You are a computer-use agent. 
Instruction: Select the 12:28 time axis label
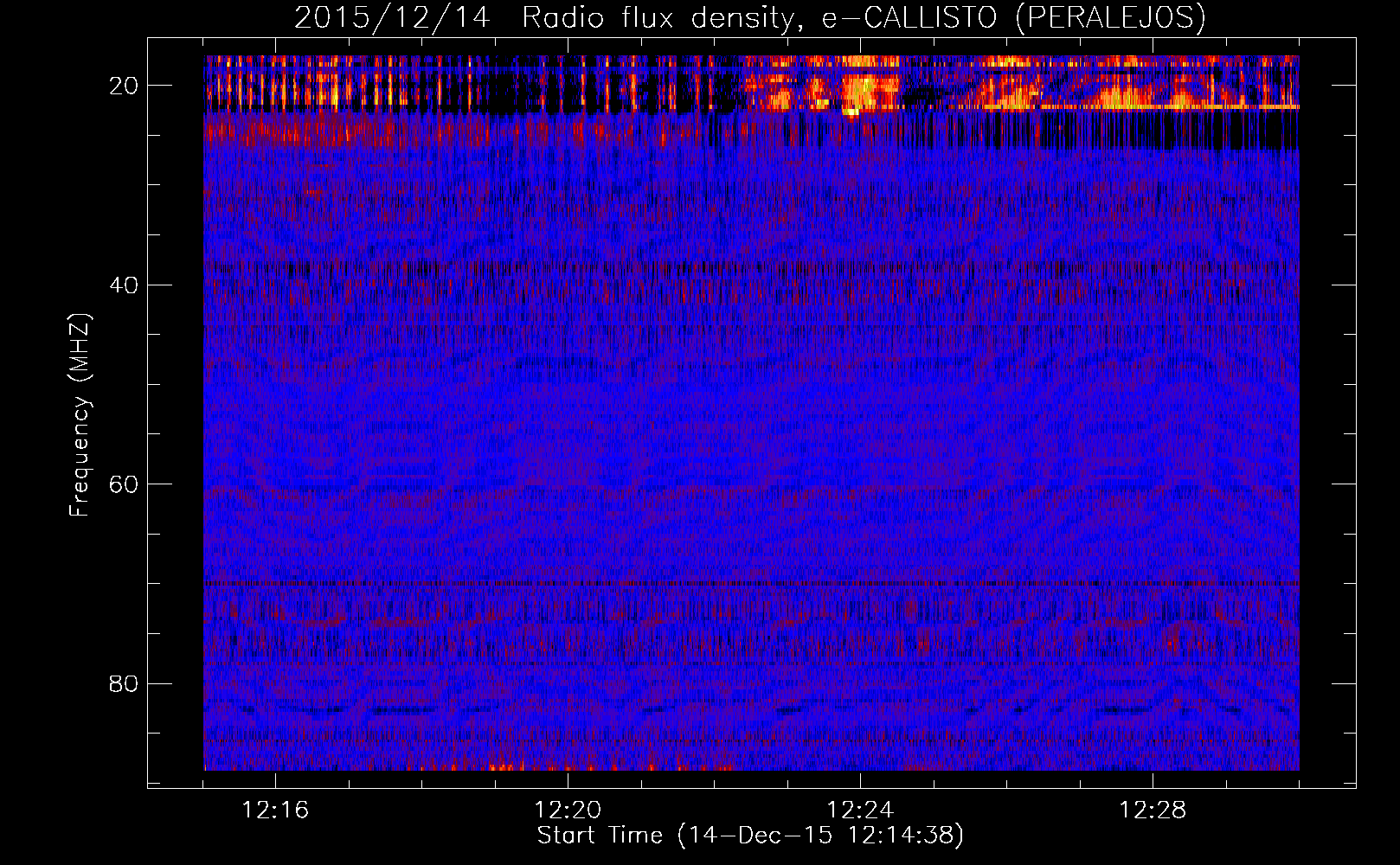coord(1153,811)
